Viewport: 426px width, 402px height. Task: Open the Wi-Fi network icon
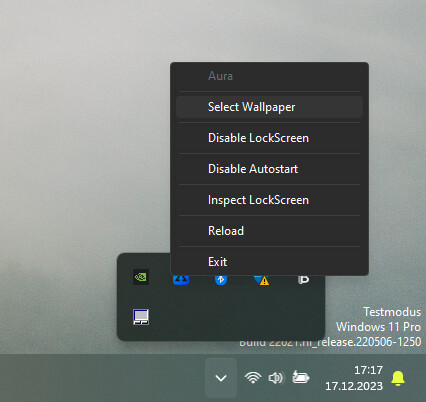pos(253,378)
